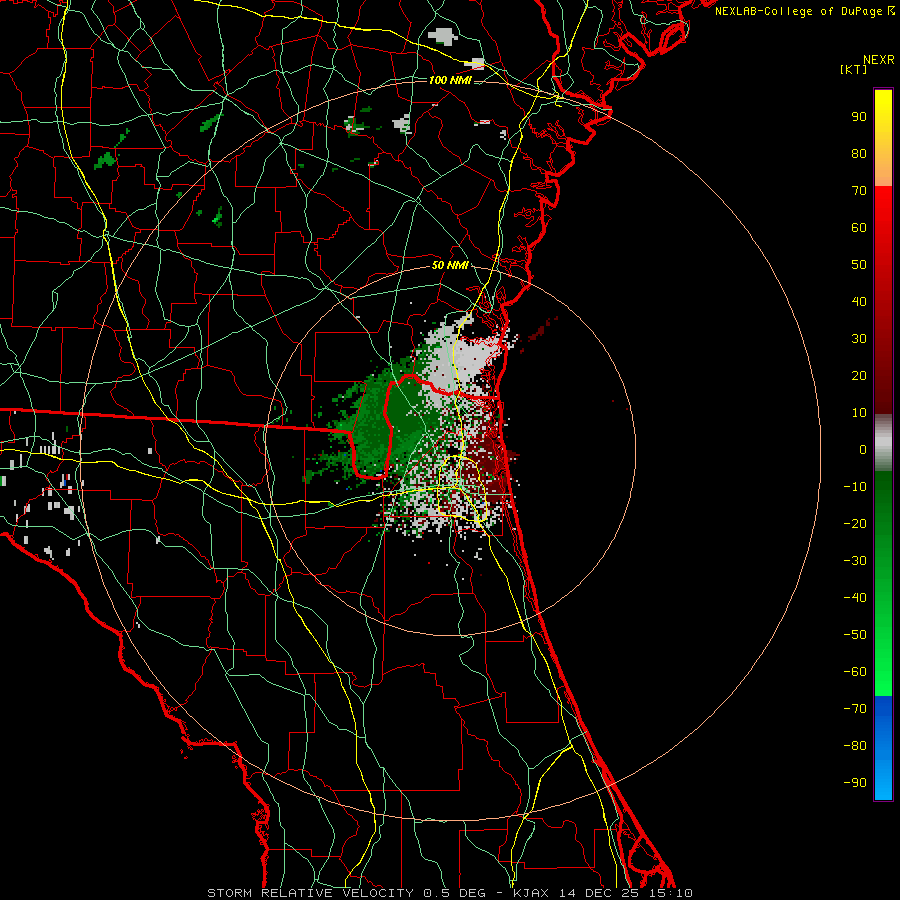Click the gray zero-velocity segment of the color bar
The height and width of the screenshot is (900, 900).
point(883,443)
